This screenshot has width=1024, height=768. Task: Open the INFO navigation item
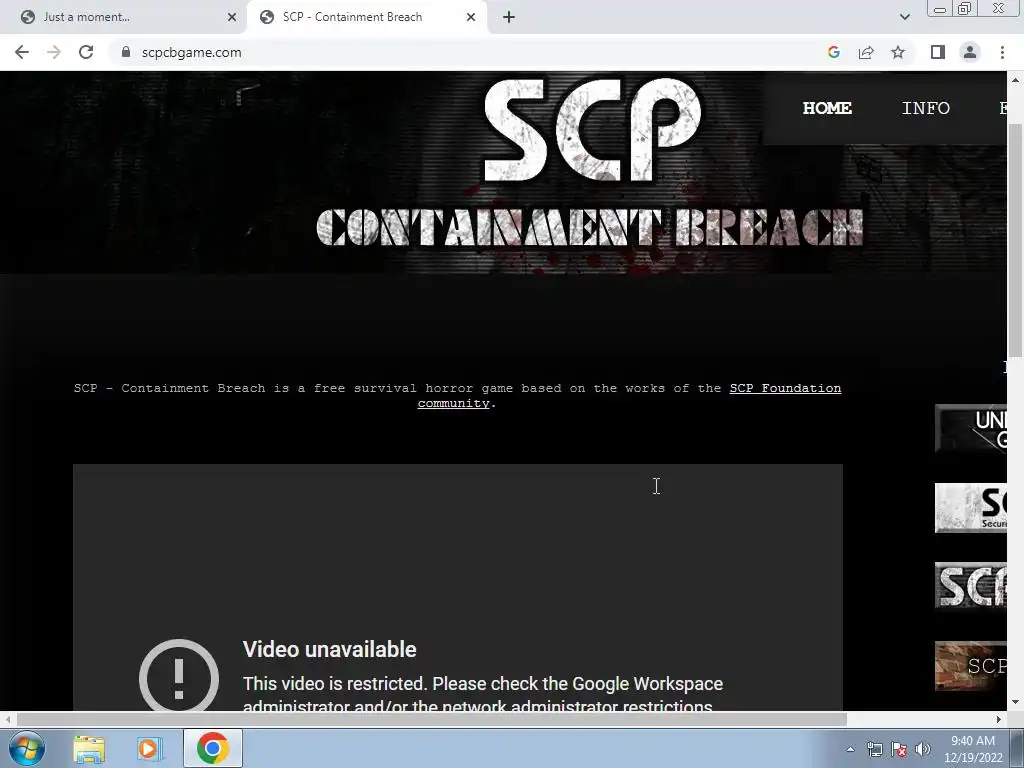tap(925, 108)
